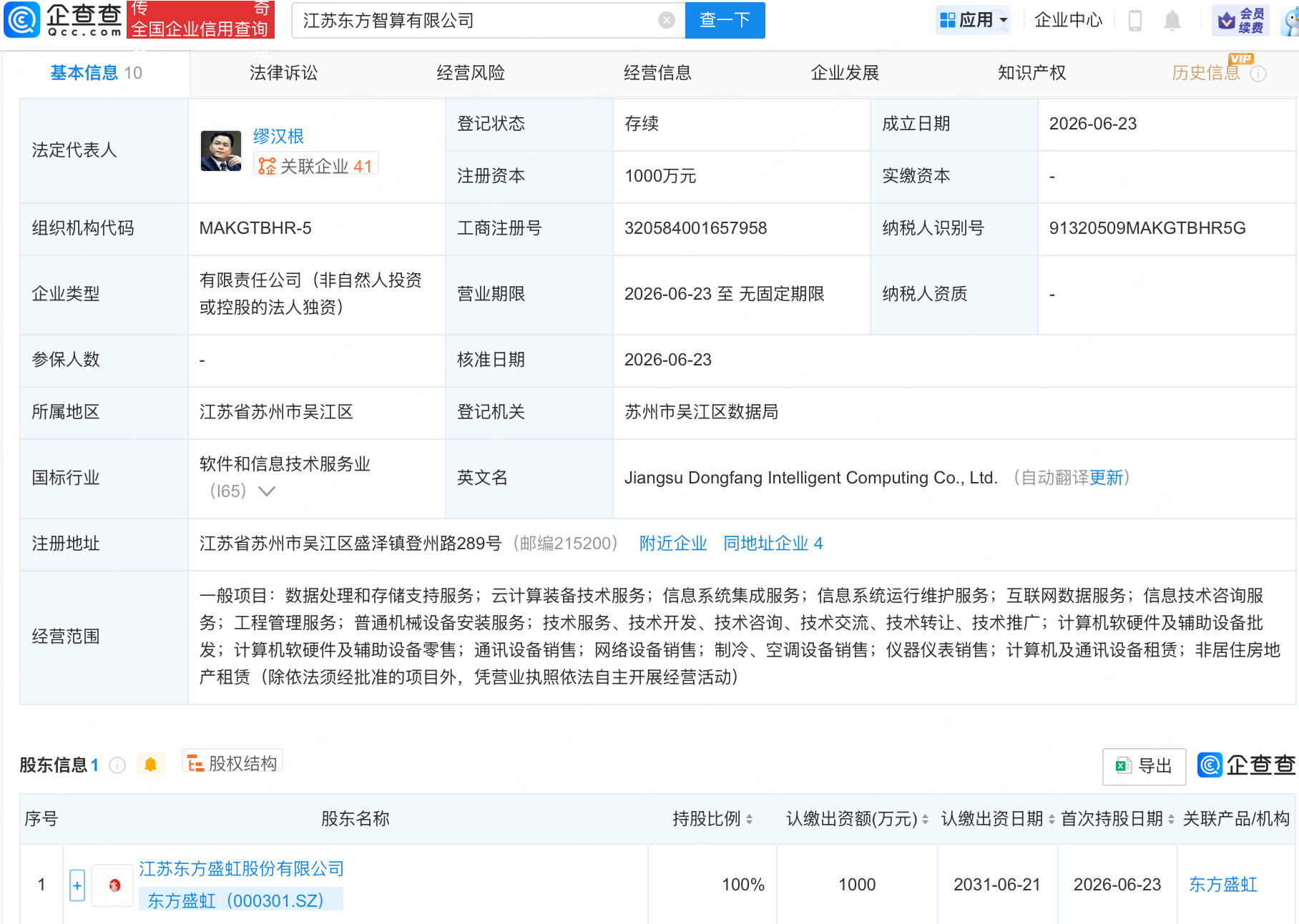Click the taxpayer ID 91320509MAKGTBHR5G
The height and width of the screenshot is (924, 1299).
tap(1147, 228)
